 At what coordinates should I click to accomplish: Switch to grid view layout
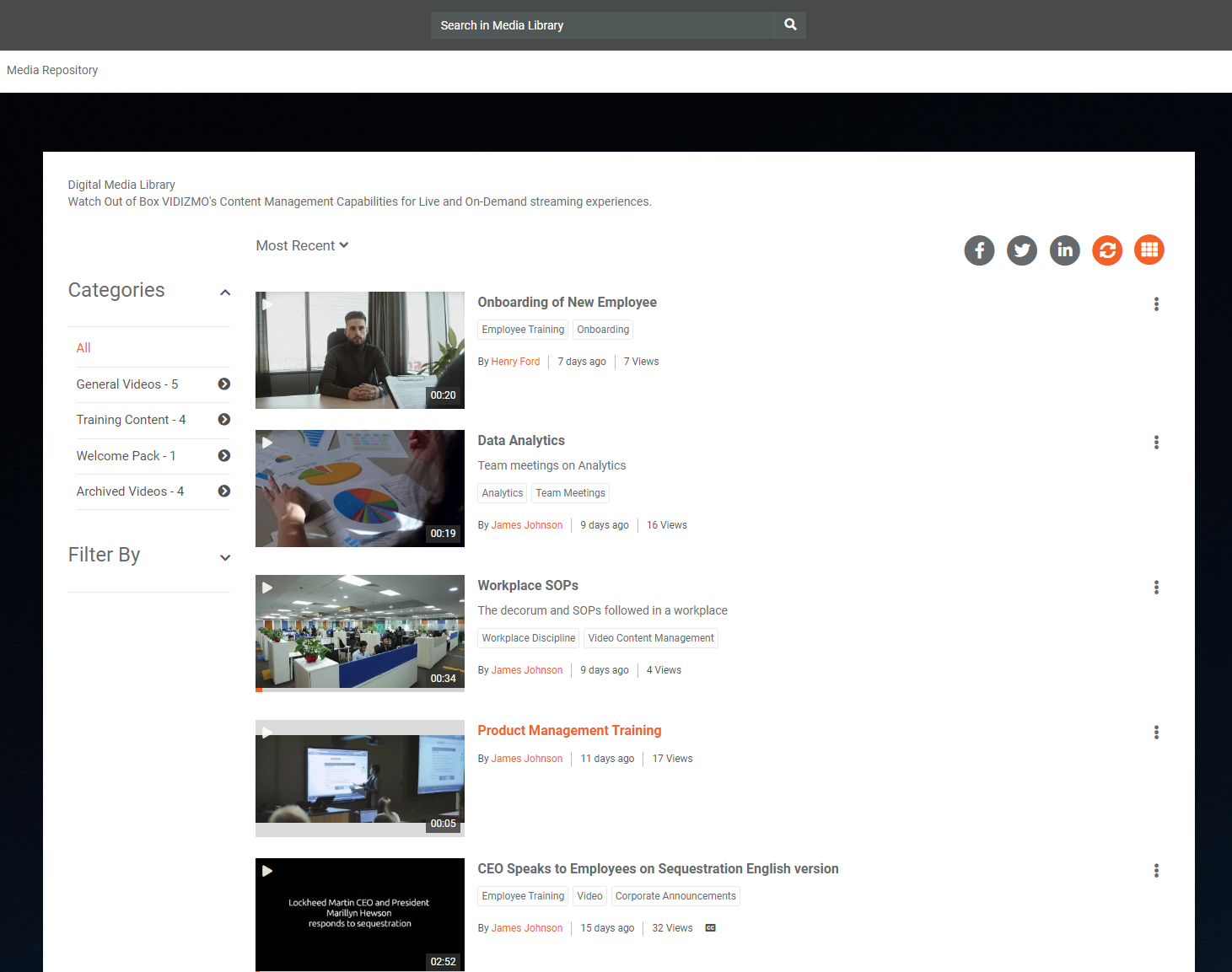[1149, 250]
